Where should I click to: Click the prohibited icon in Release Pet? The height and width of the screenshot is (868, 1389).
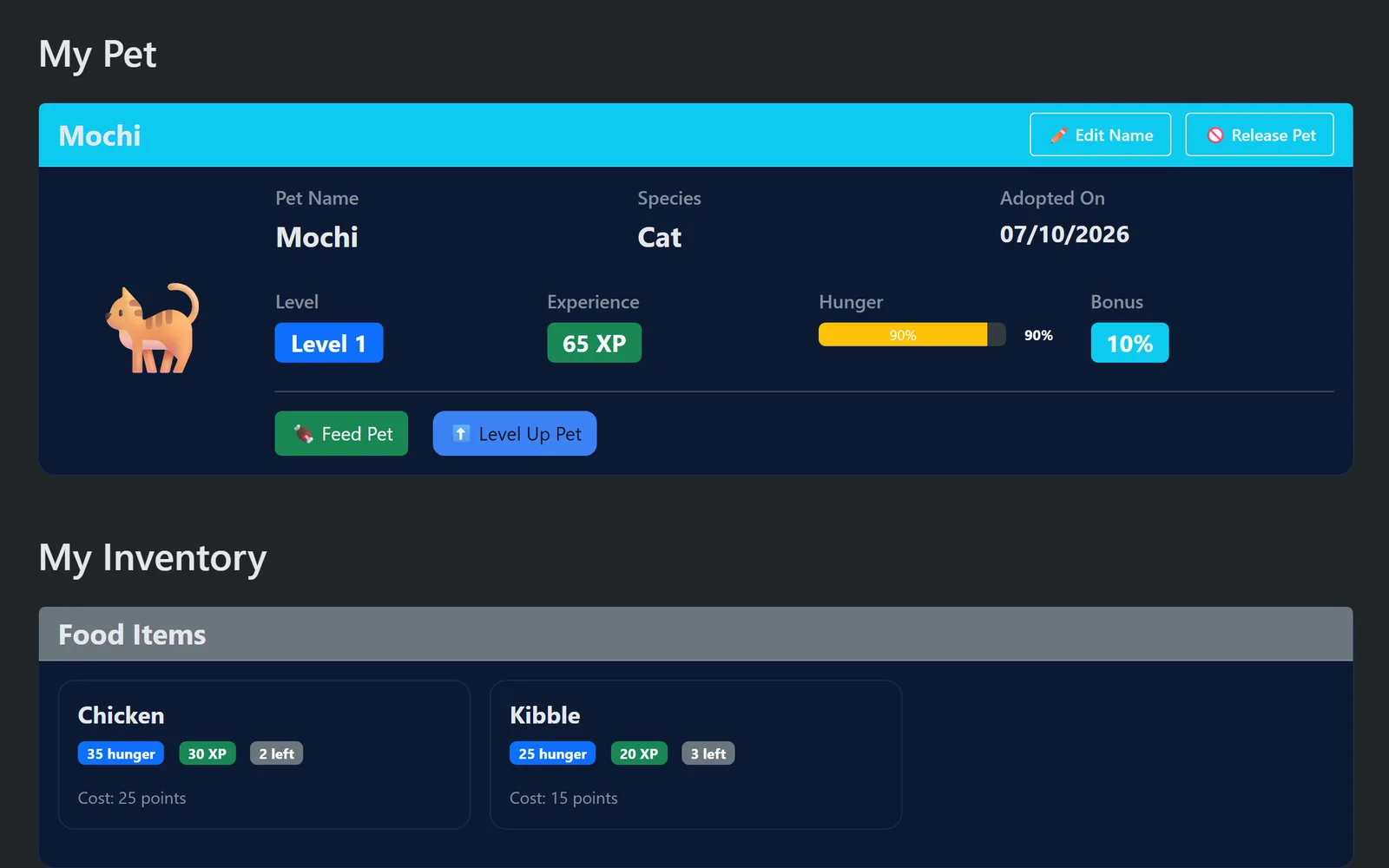point(1215,135)
